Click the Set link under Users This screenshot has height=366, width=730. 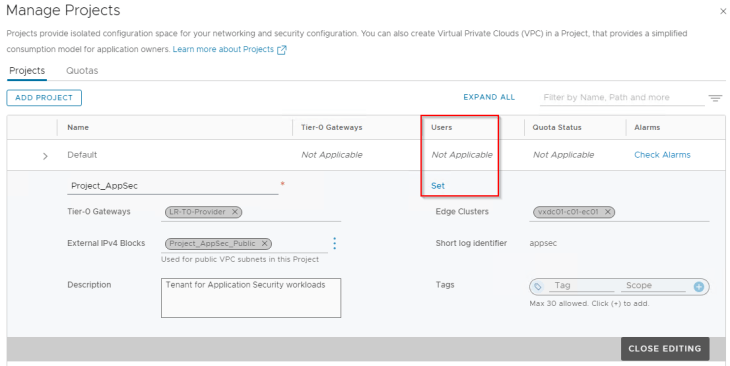[438, 186]
